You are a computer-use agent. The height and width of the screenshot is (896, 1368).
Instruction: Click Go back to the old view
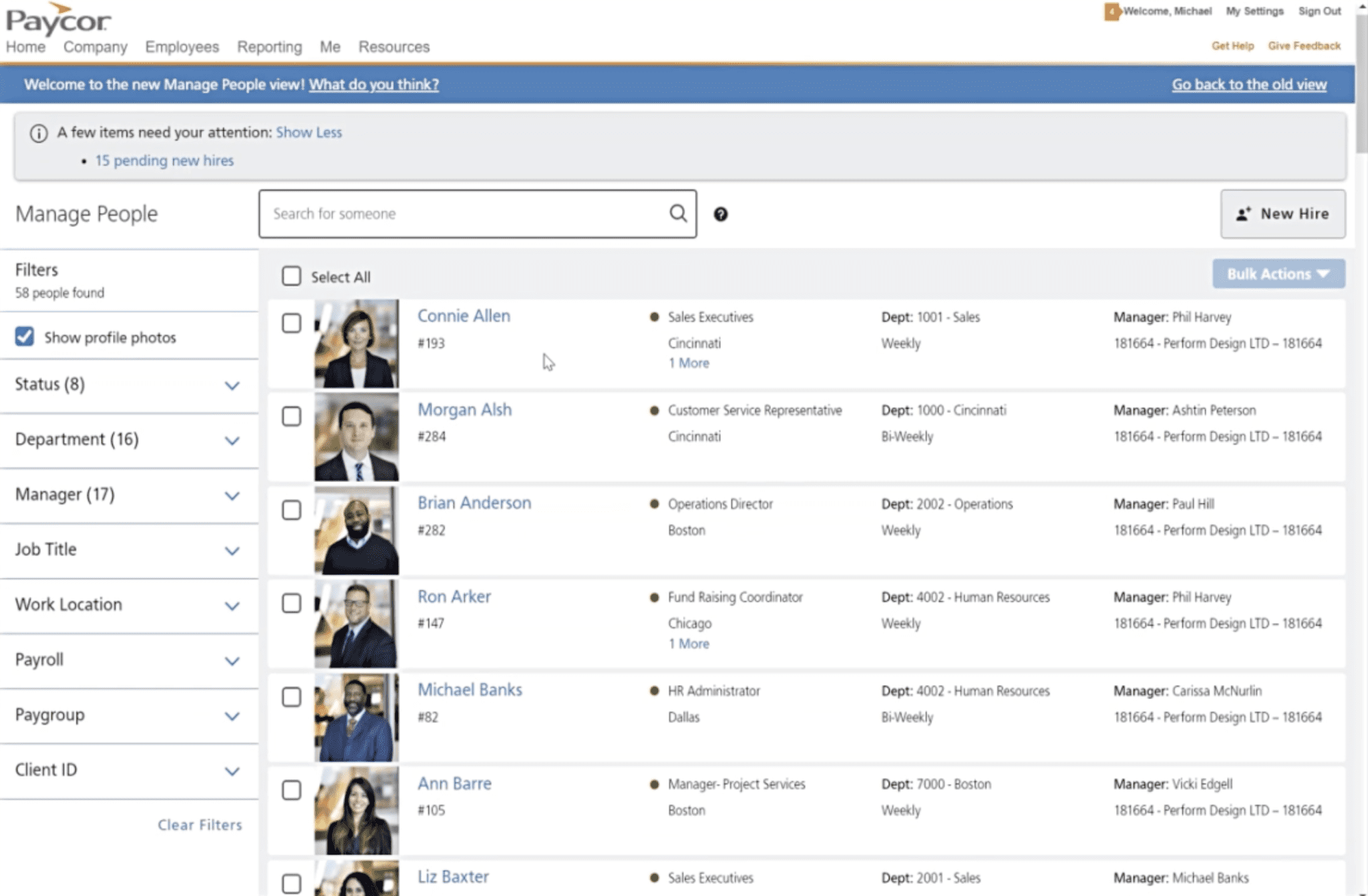pyautogui.click(x=1248, y=84)
